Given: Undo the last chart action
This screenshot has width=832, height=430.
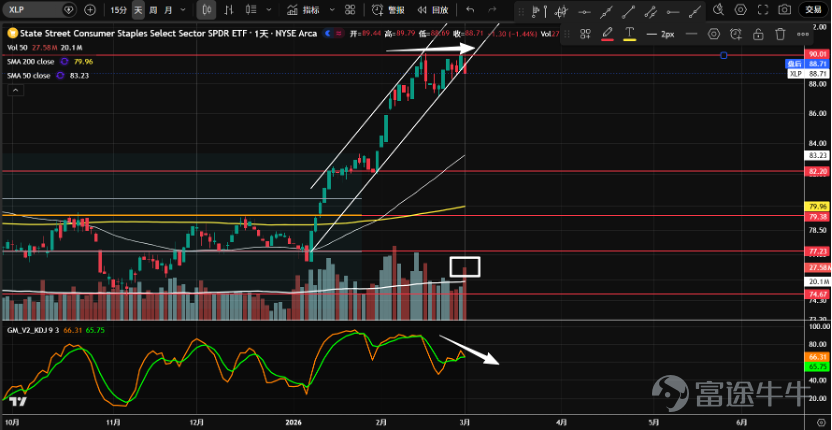Looking at the screenshot, I should 470,10.
